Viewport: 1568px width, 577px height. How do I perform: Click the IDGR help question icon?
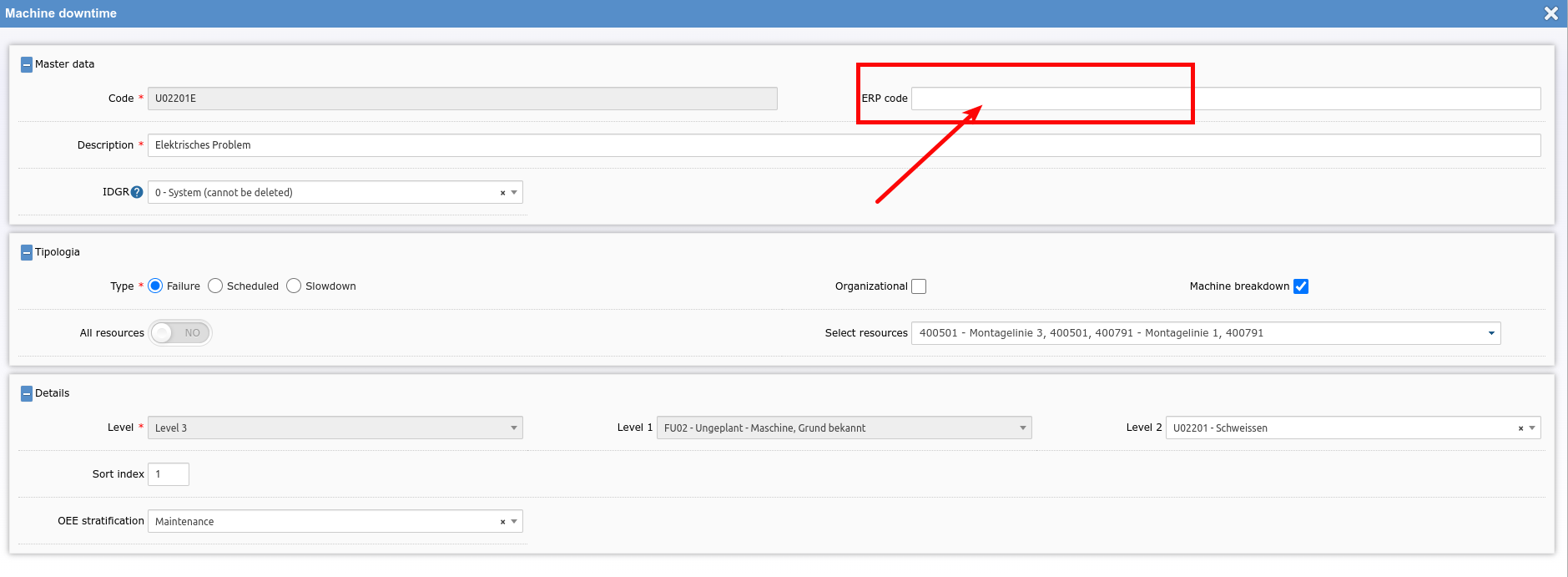137,192
